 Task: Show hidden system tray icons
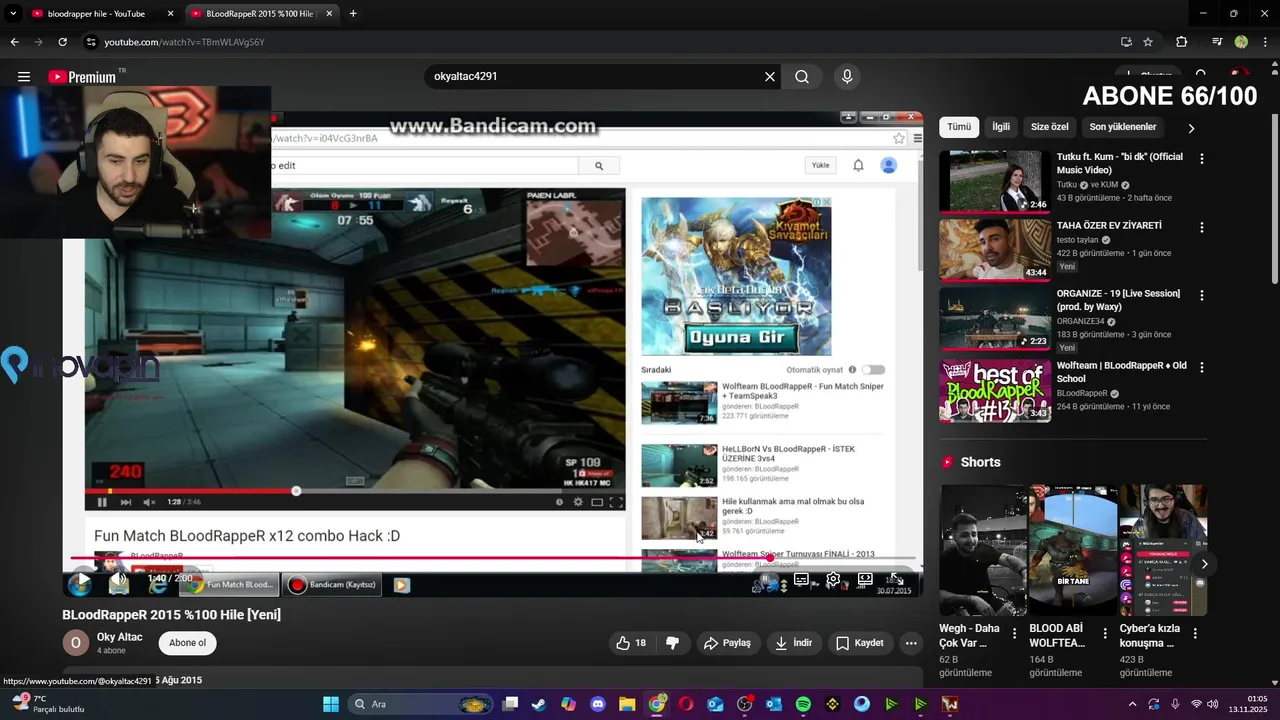[x=1132, y=704]
